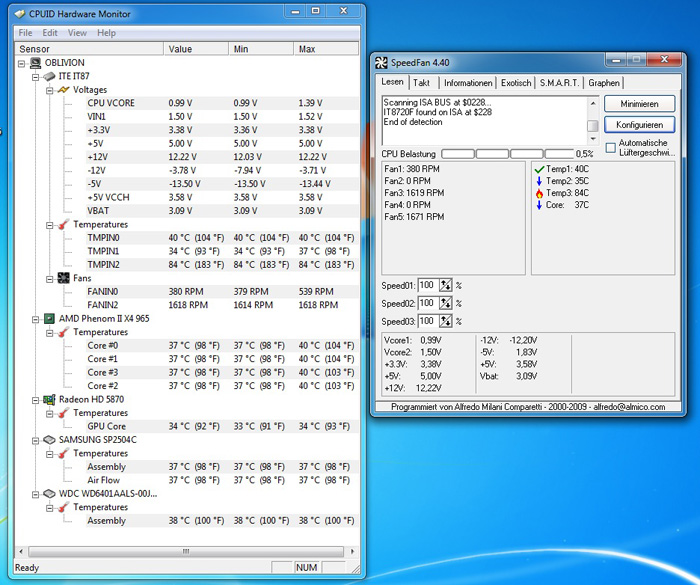Click the green checkmark icon beside Temp1

(x=539, y=169)
